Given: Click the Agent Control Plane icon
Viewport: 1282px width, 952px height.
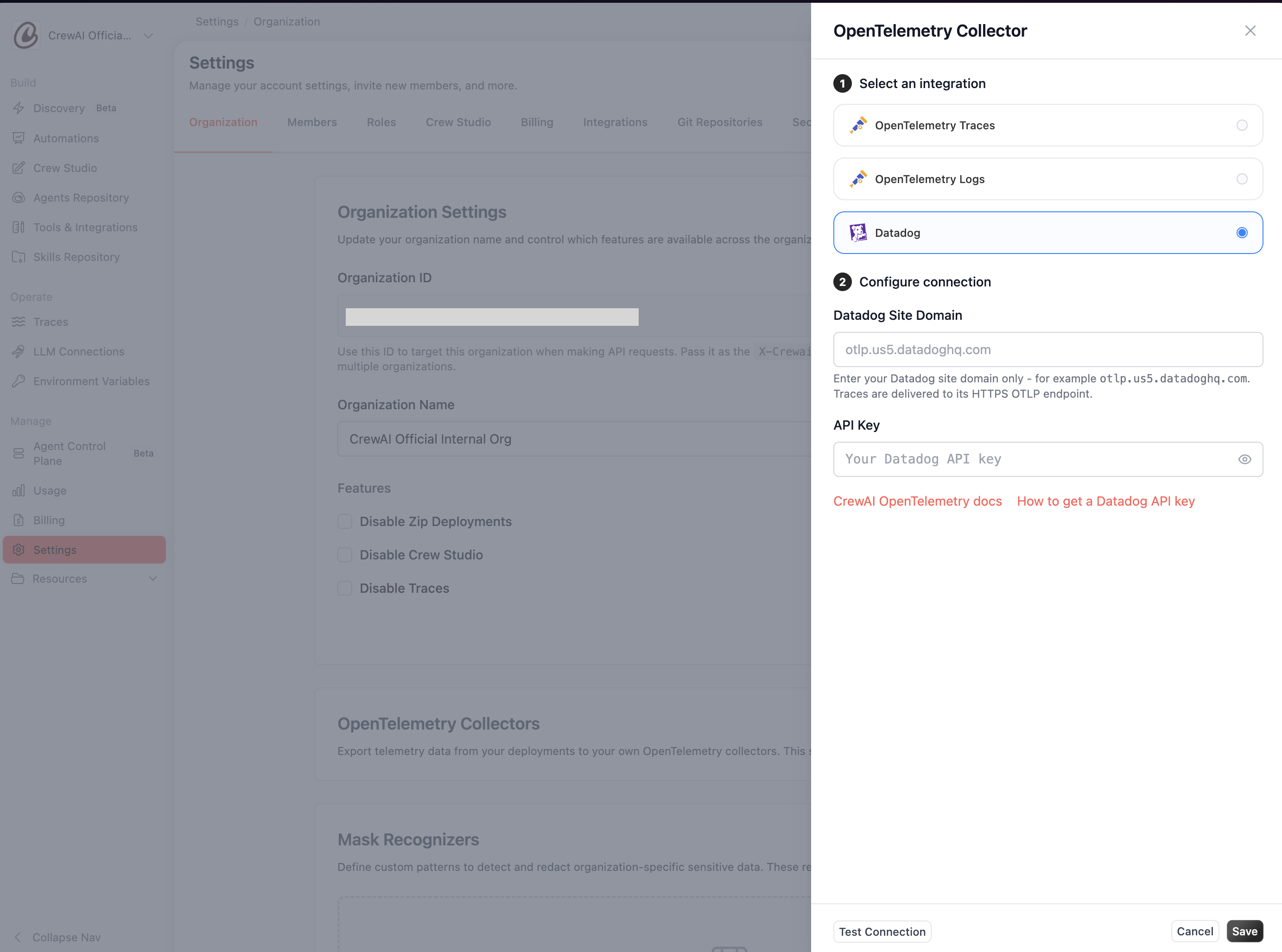Looking at the screenshot, I should (19, 453).
